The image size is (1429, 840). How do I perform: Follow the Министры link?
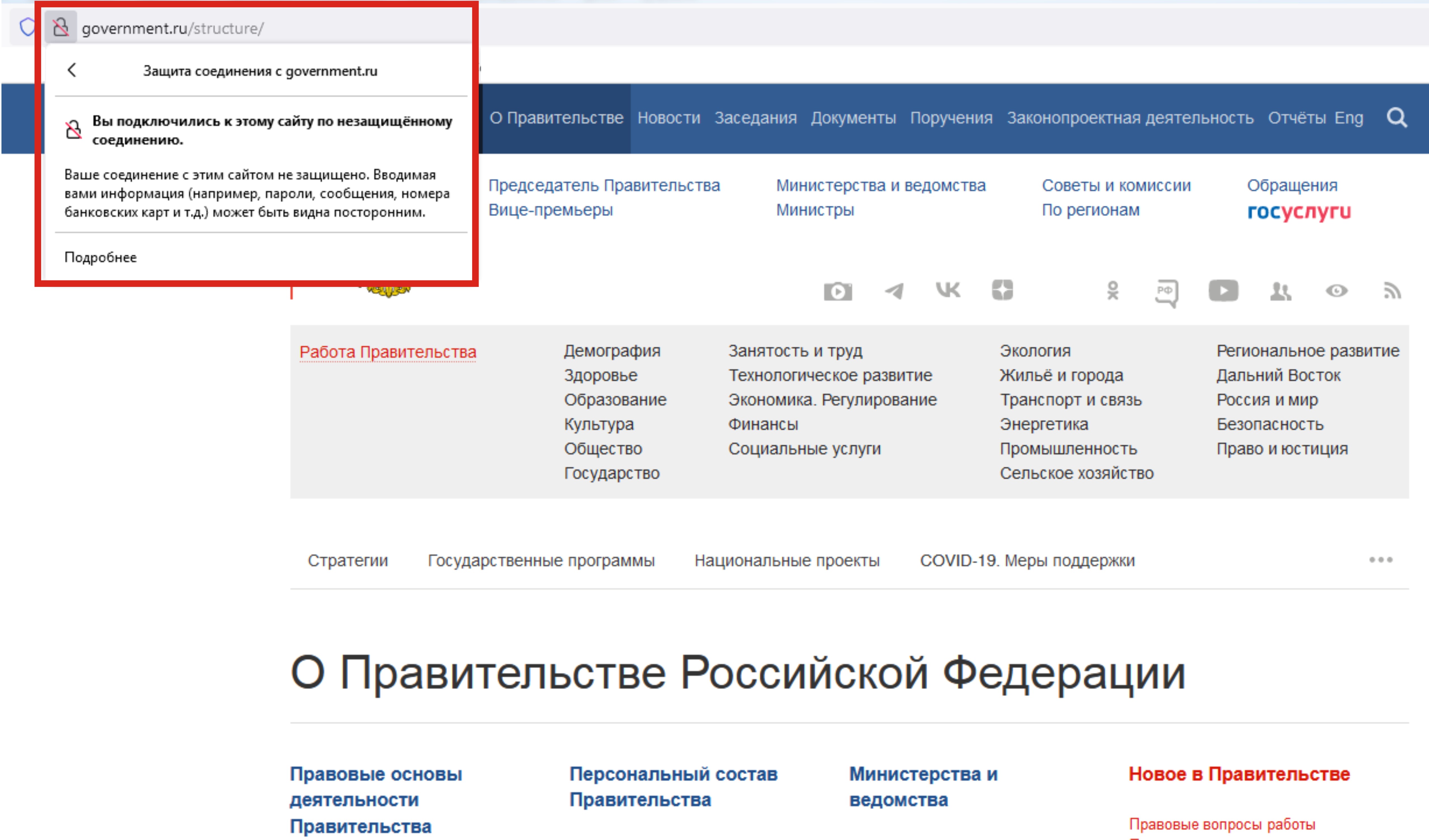[815, 210]
